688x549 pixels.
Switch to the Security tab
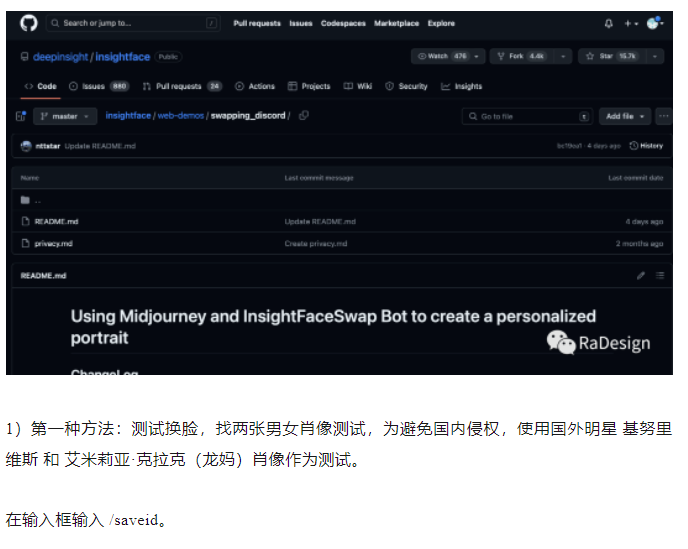(406, 86)
